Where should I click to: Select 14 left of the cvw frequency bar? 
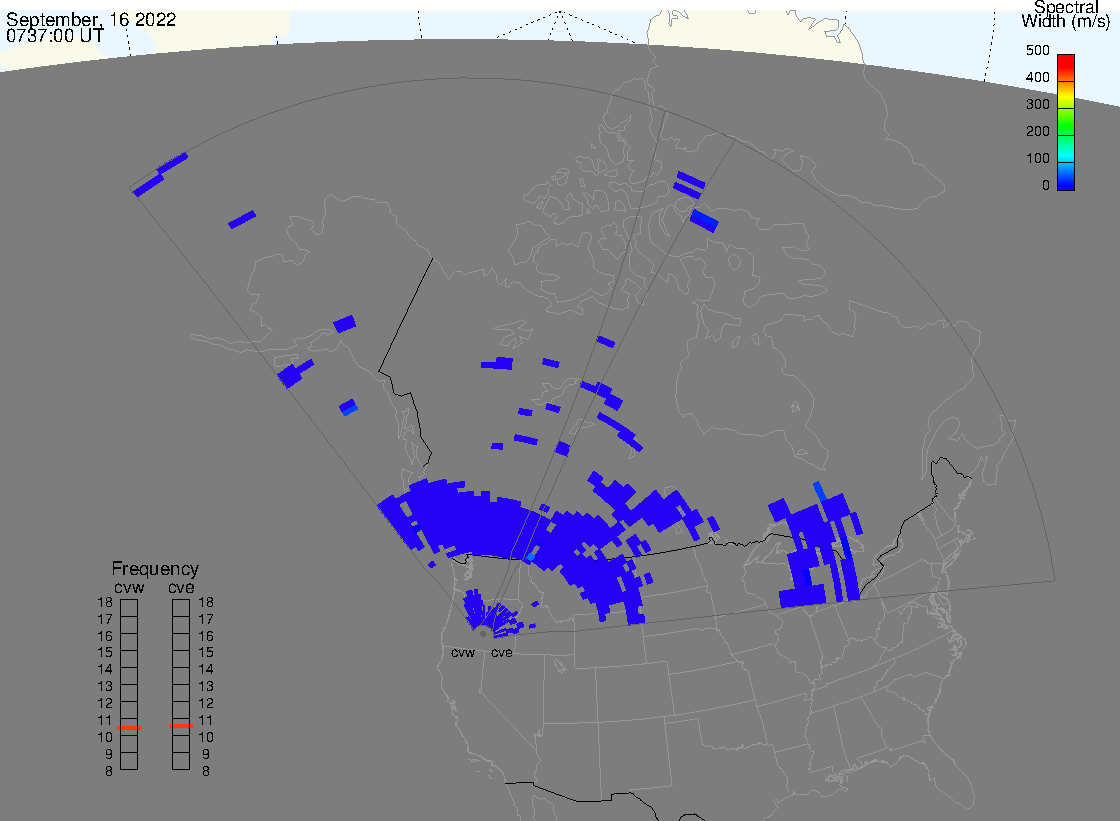105,670
